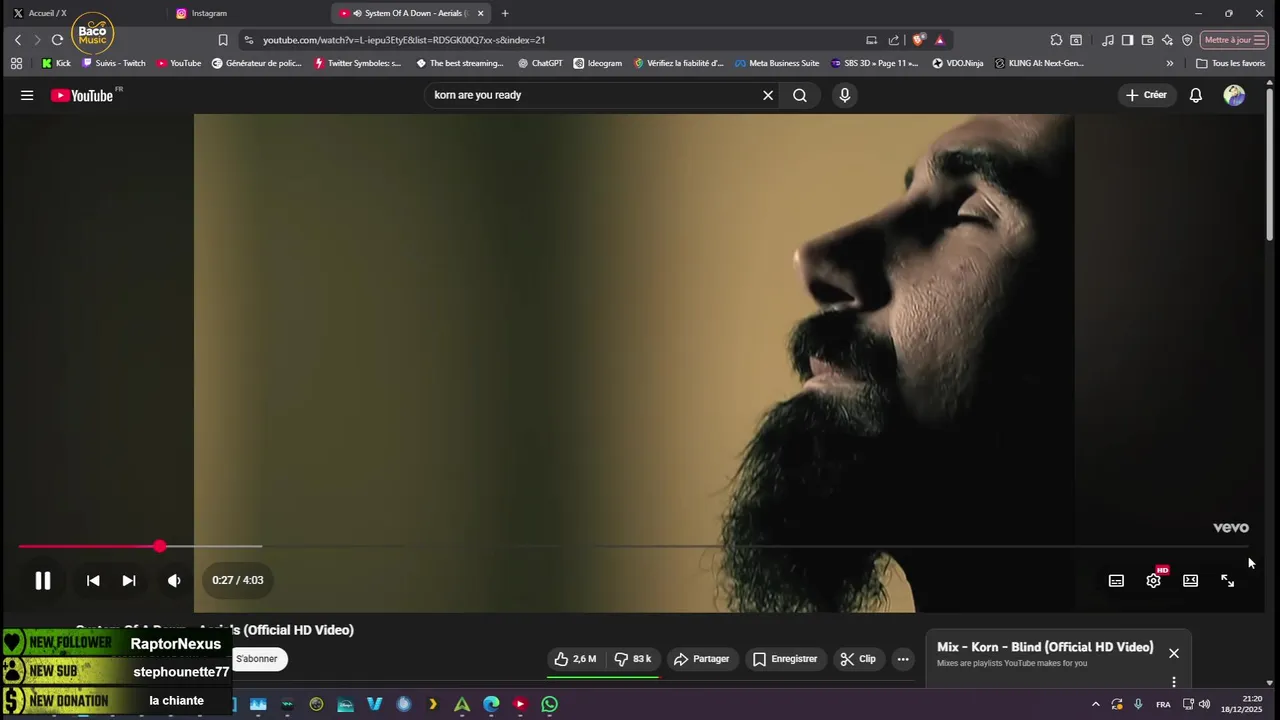Start voice search with microphone

845,95
